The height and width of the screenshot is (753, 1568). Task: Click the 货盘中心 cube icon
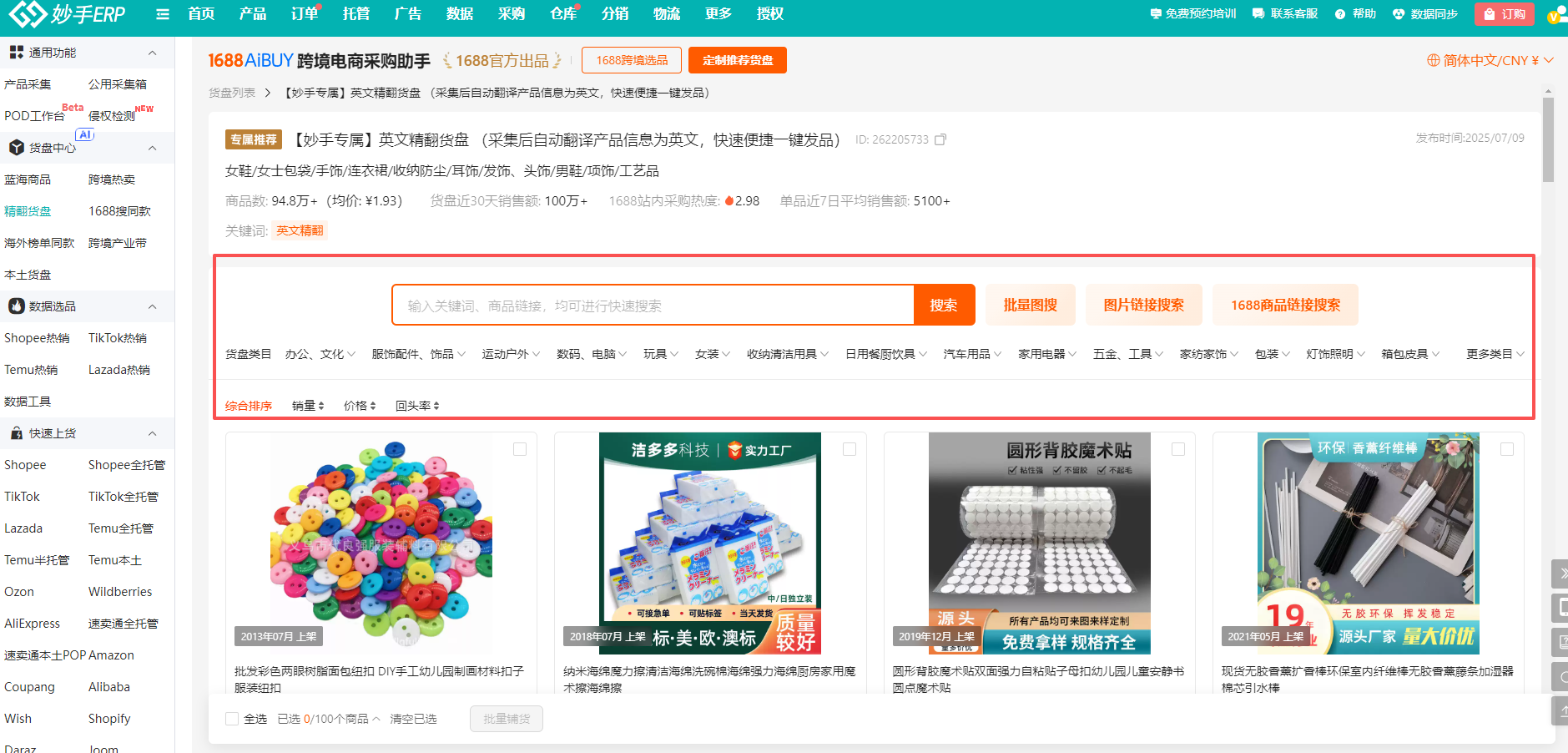[x=17, y=148]
